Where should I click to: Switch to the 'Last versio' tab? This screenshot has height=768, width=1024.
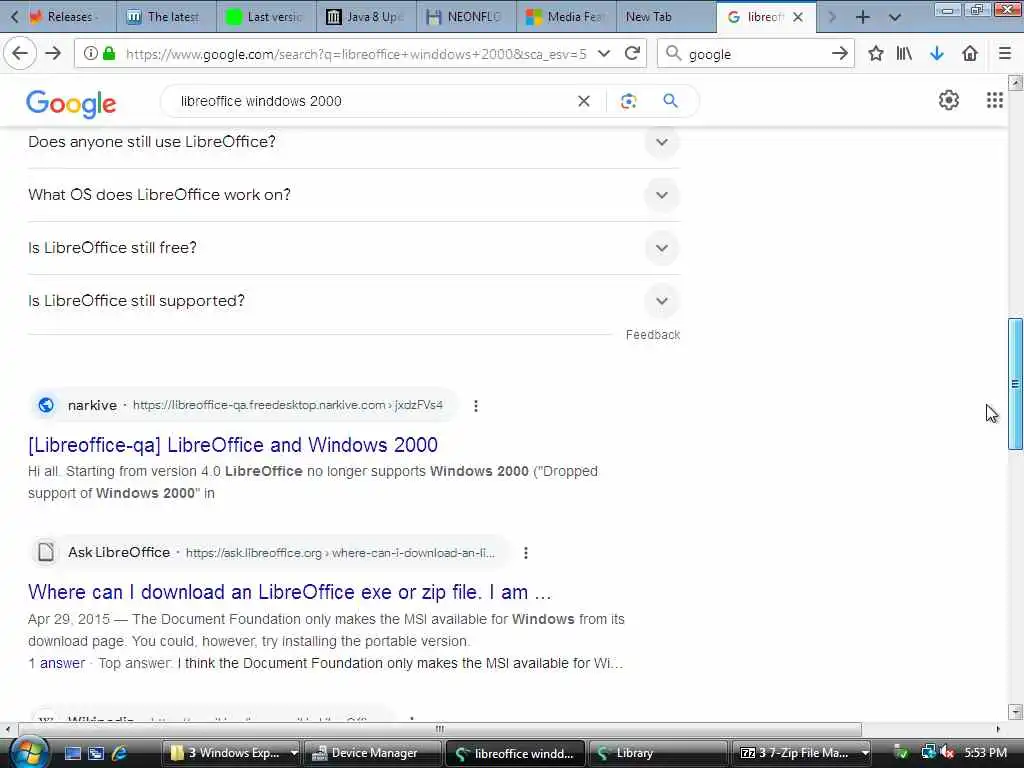(x=266, y=17)
